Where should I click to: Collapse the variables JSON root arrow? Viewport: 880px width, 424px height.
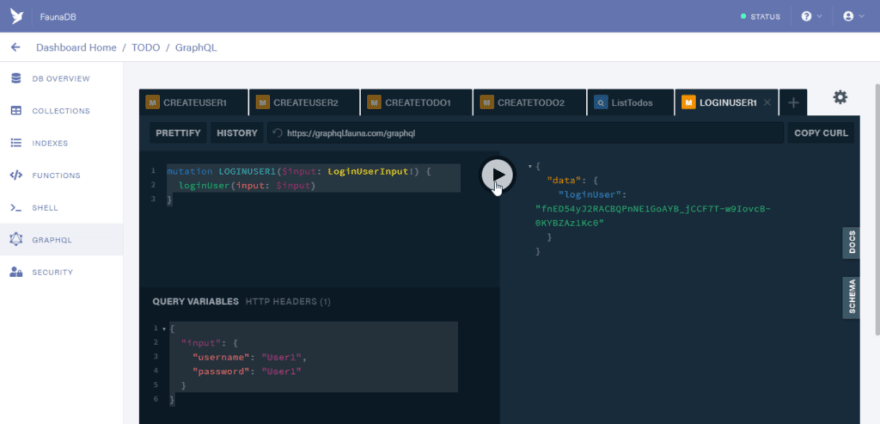tap(164, 329)
